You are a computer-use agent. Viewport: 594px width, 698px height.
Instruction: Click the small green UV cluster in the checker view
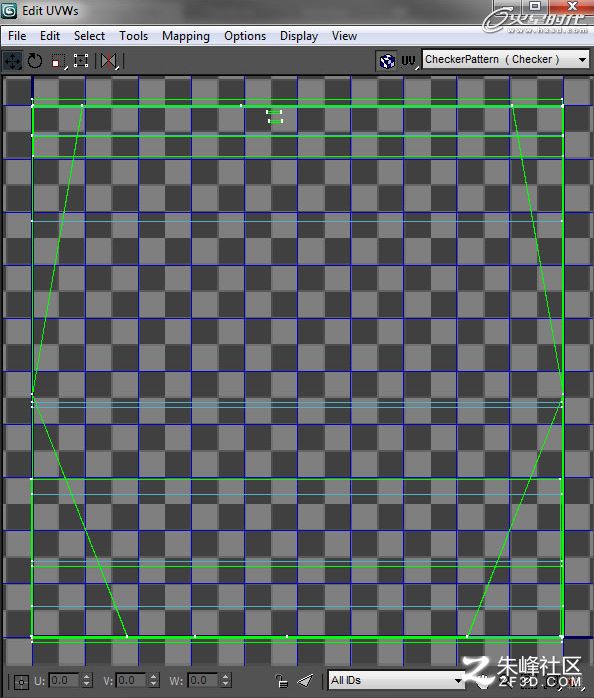click(x=275, y=117)
